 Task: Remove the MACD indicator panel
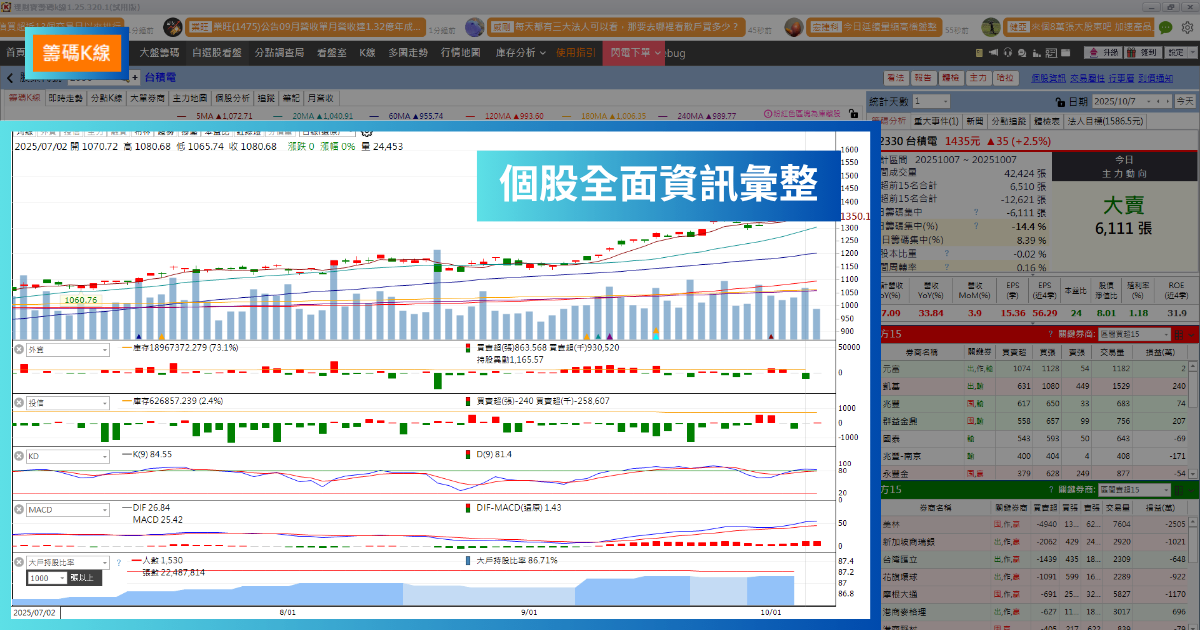pyautogui.click(x=19, y=509)
